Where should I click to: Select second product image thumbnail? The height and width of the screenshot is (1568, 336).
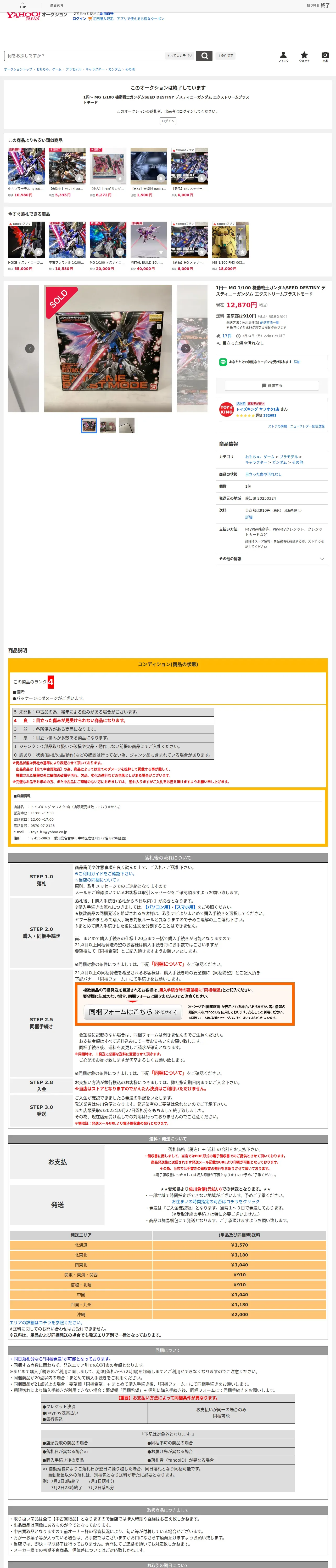click(x=108, y=425)
